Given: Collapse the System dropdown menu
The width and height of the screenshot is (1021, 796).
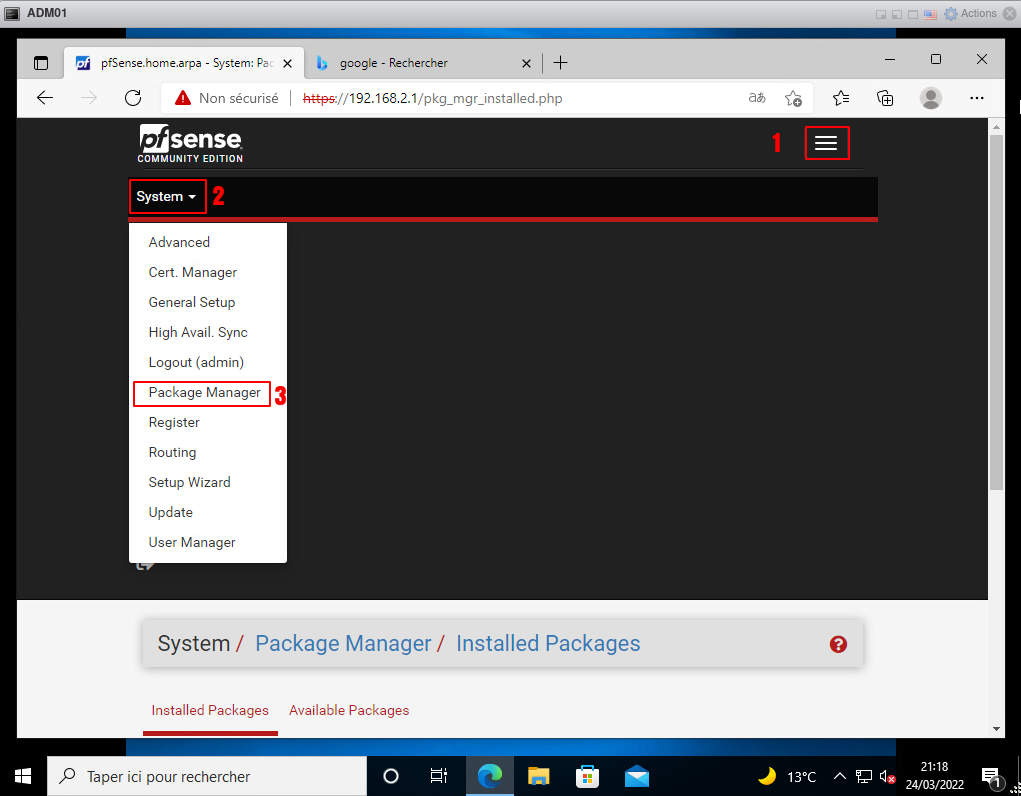Looking at the screenshot, I should point(166,197).
